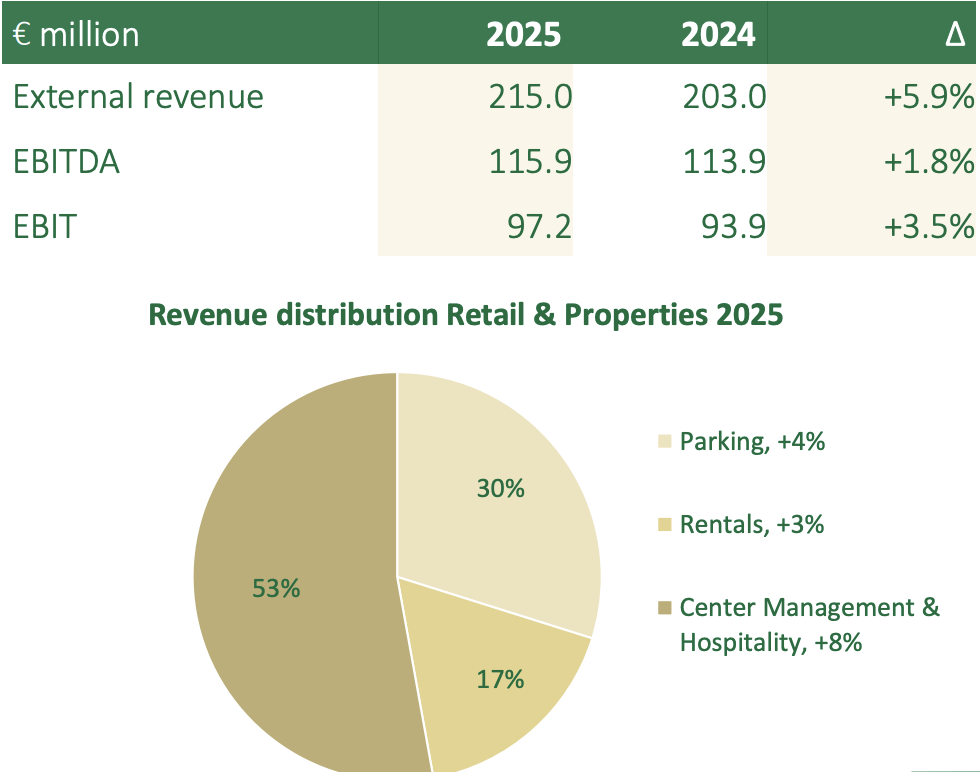Click the 113.9 EBITDA 2024 value

coord(724,161)
